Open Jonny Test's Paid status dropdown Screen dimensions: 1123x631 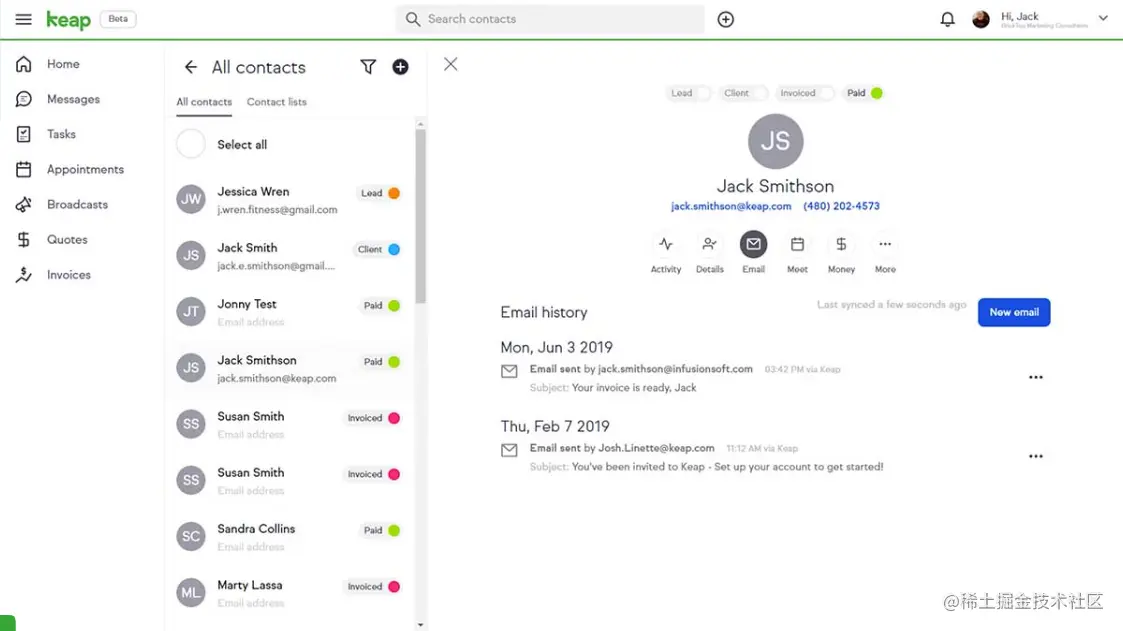click(381, 306)
